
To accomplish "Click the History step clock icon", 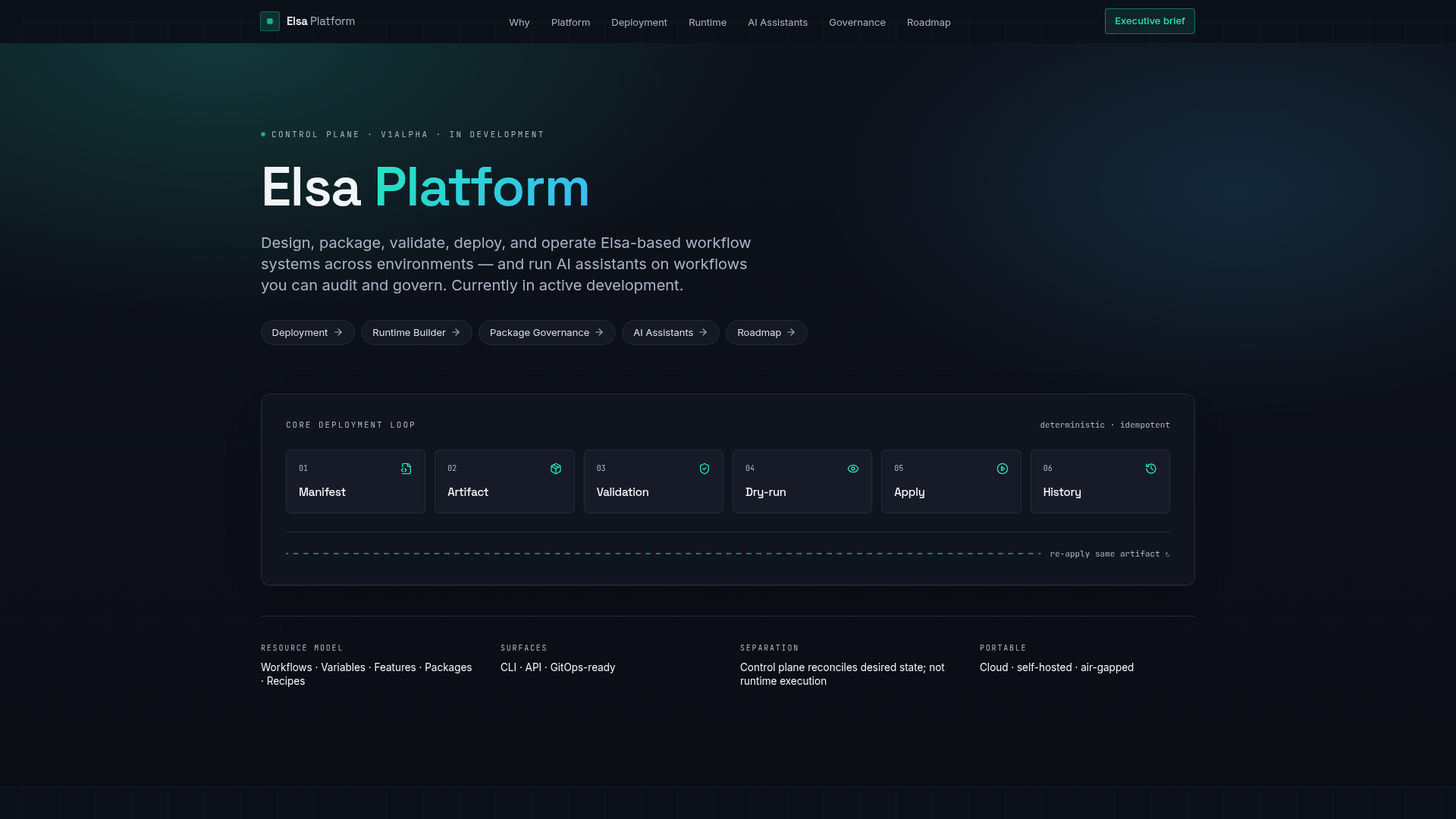I will tap(1151, 469).
